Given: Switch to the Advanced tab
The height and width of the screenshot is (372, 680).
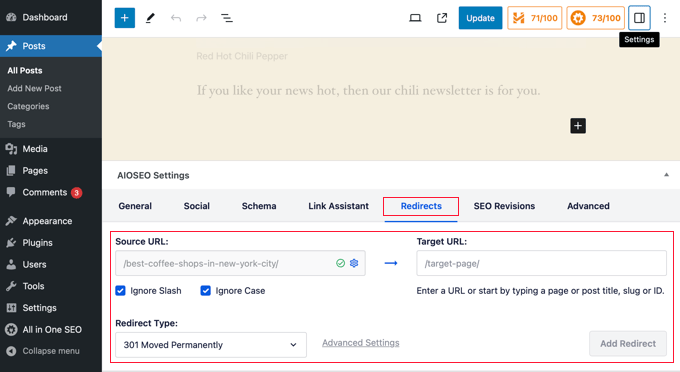Looking at the screenshot, I should click(588, 206).
